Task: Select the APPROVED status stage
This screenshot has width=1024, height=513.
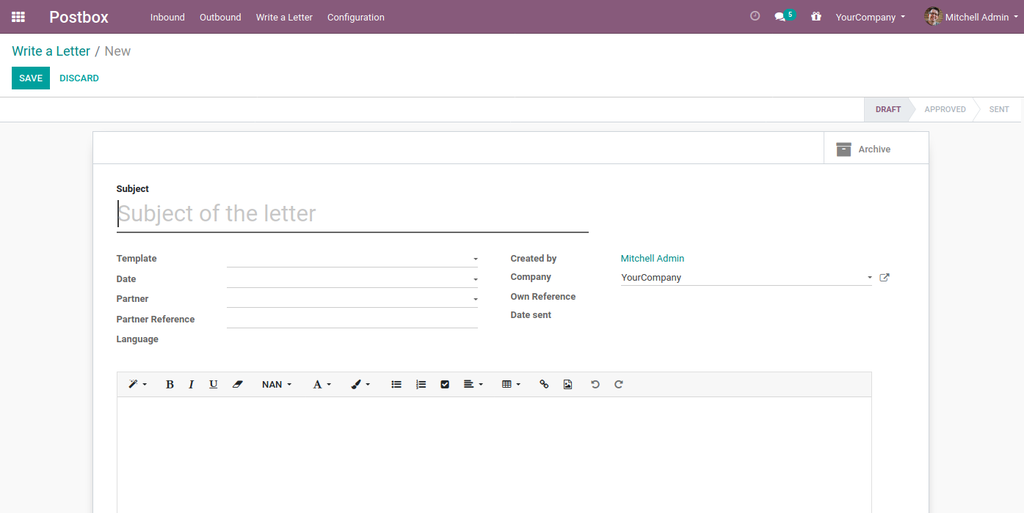Action: pyautogui.click(x=944, y=109)
